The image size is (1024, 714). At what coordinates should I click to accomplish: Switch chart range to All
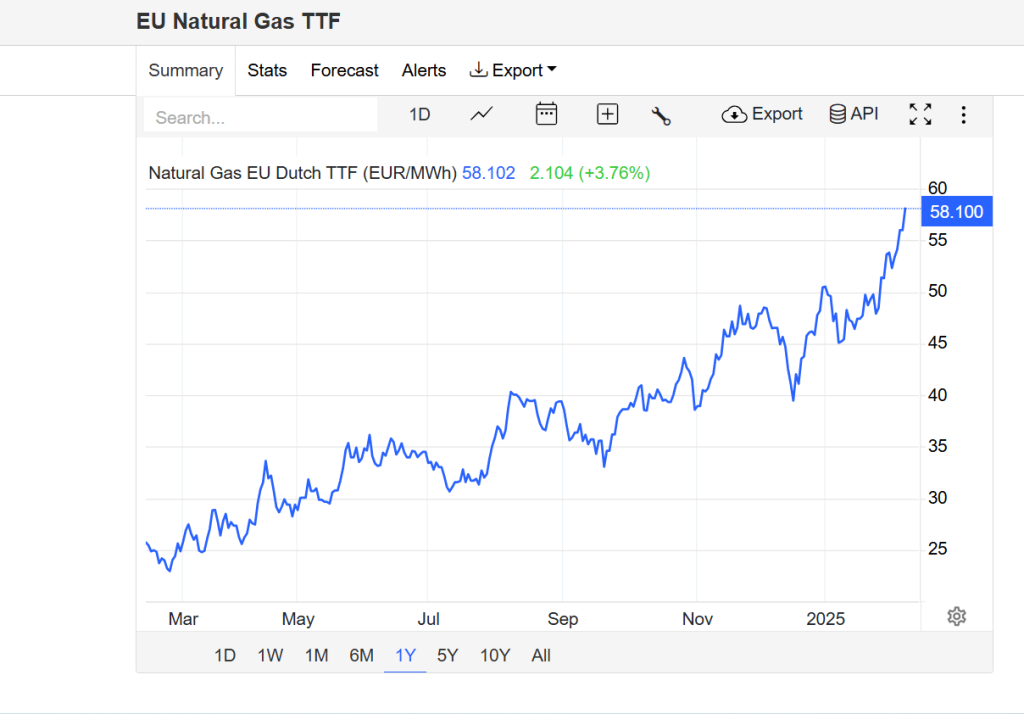541,656
